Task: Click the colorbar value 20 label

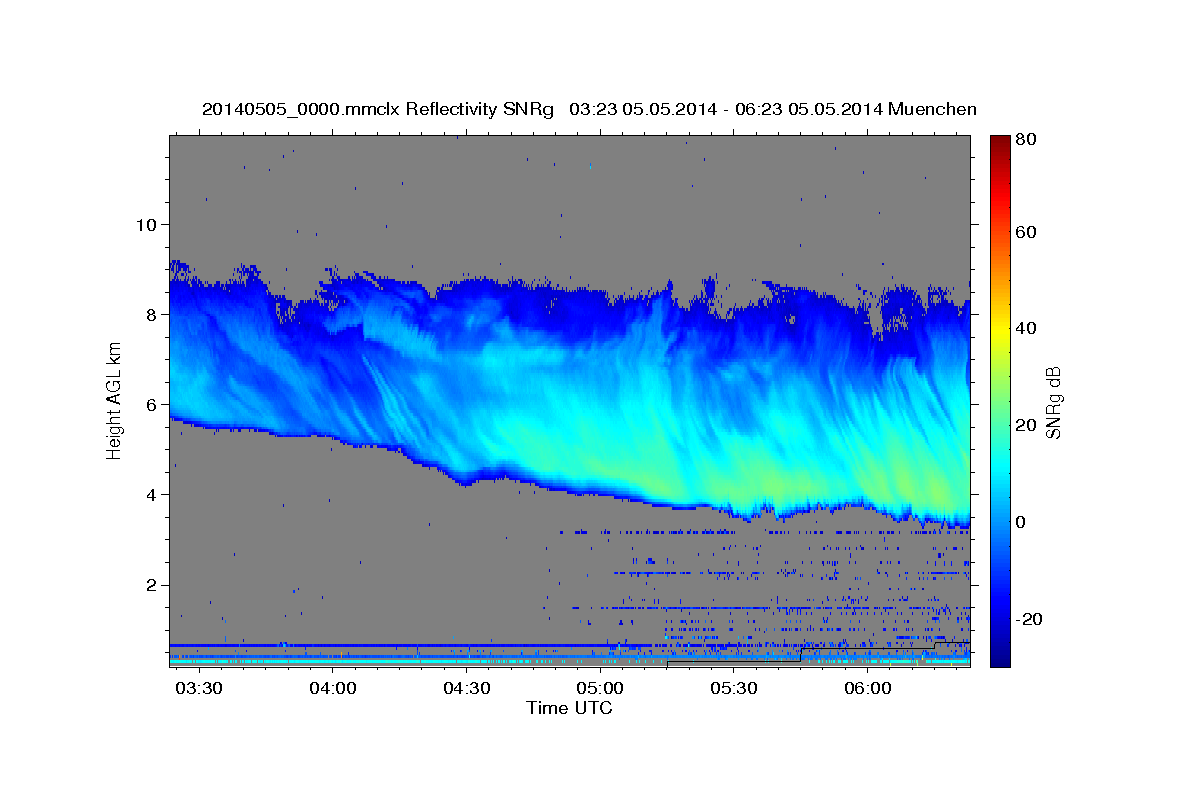Action: [x=1024, y=425]
